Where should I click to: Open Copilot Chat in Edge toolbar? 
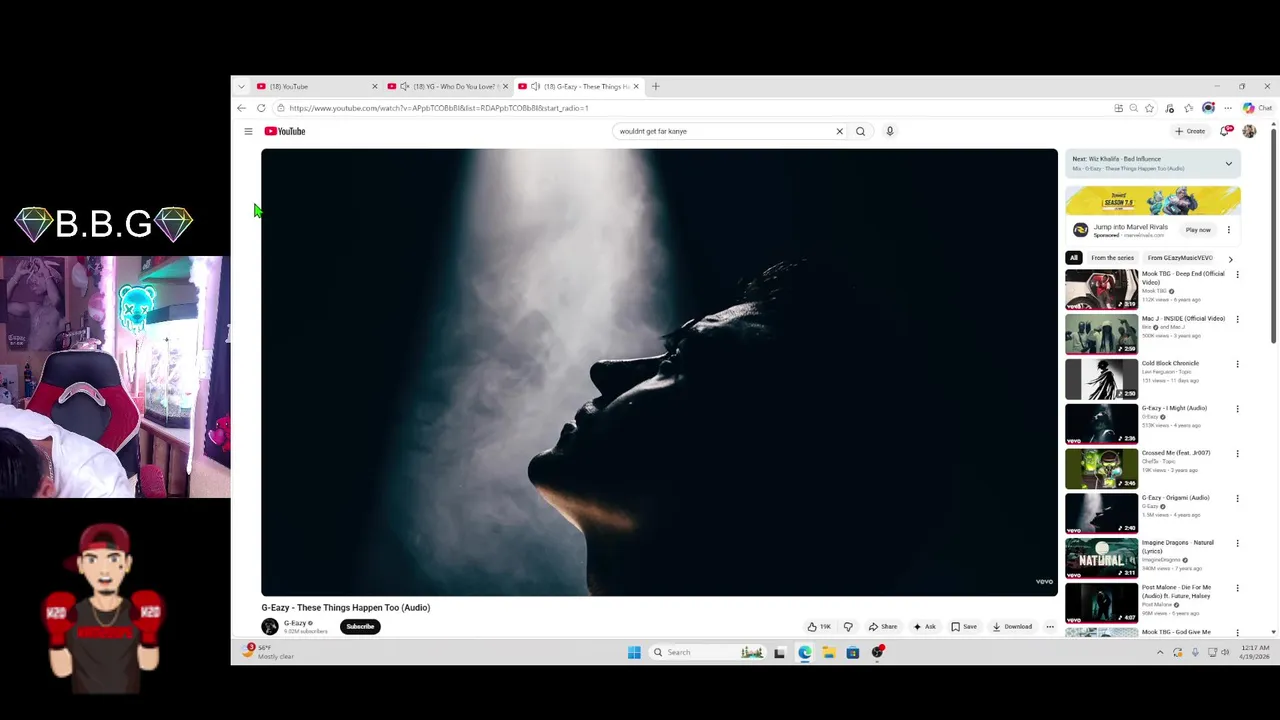1257,108
